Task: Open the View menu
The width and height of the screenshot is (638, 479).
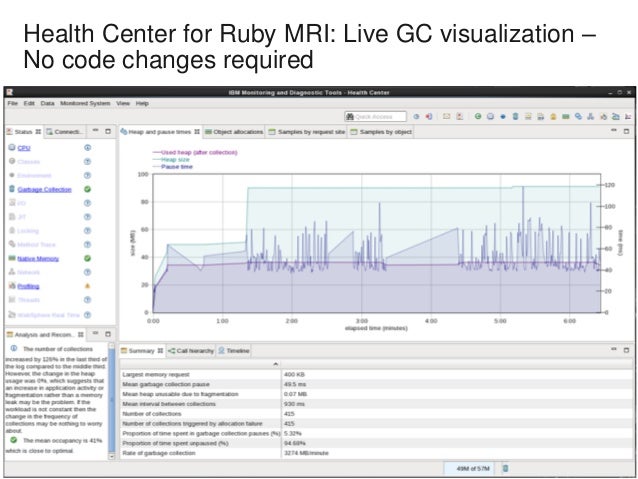Action: (123, 103)
